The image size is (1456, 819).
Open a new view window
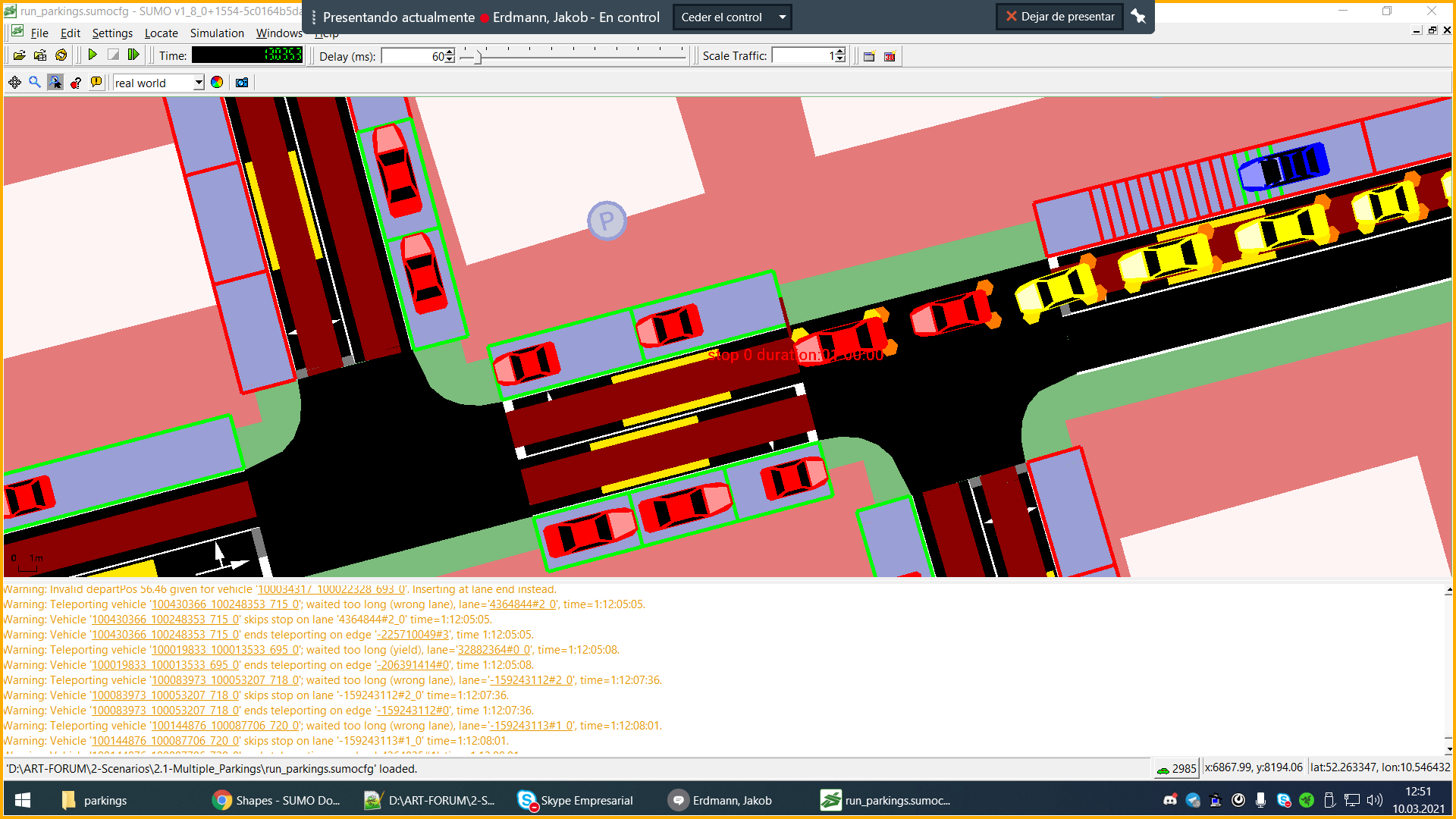(x=869, y=55)
